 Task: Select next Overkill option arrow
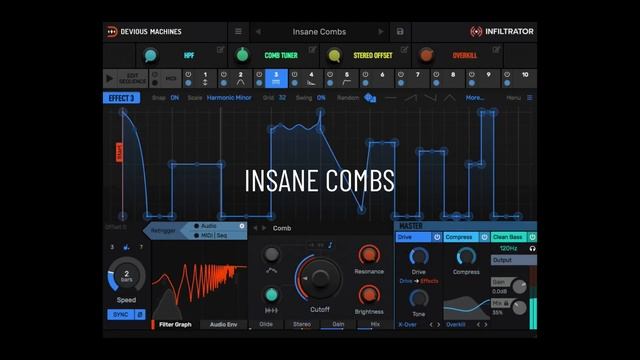click(x=486, y=325)
